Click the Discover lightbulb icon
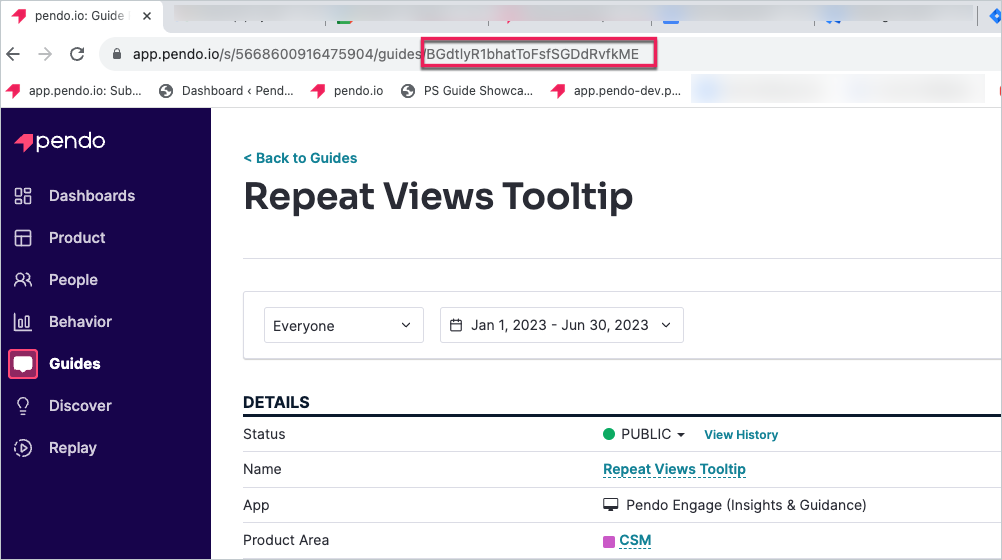 pos(23,406)
